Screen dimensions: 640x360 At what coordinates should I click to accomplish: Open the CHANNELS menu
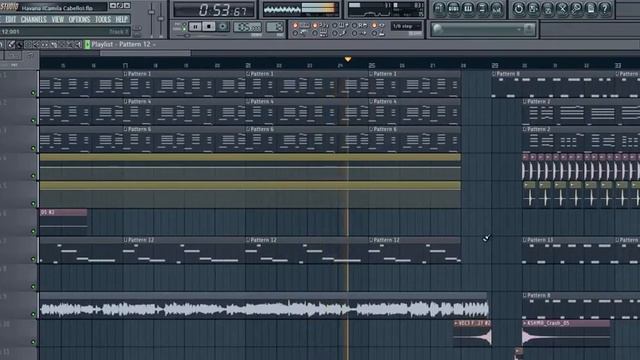pos(33,19)
